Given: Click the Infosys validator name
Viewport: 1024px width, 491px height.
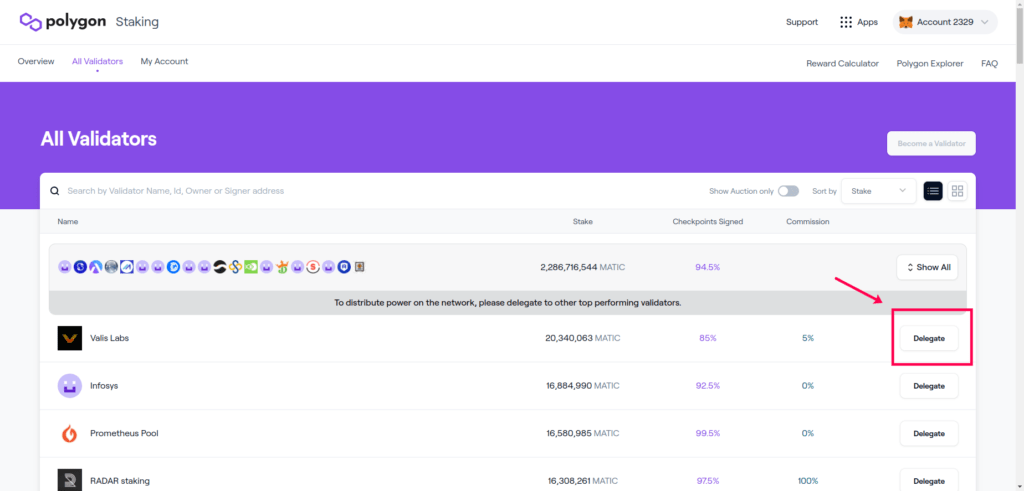Looking at the screenshot, I should point(104,386).
